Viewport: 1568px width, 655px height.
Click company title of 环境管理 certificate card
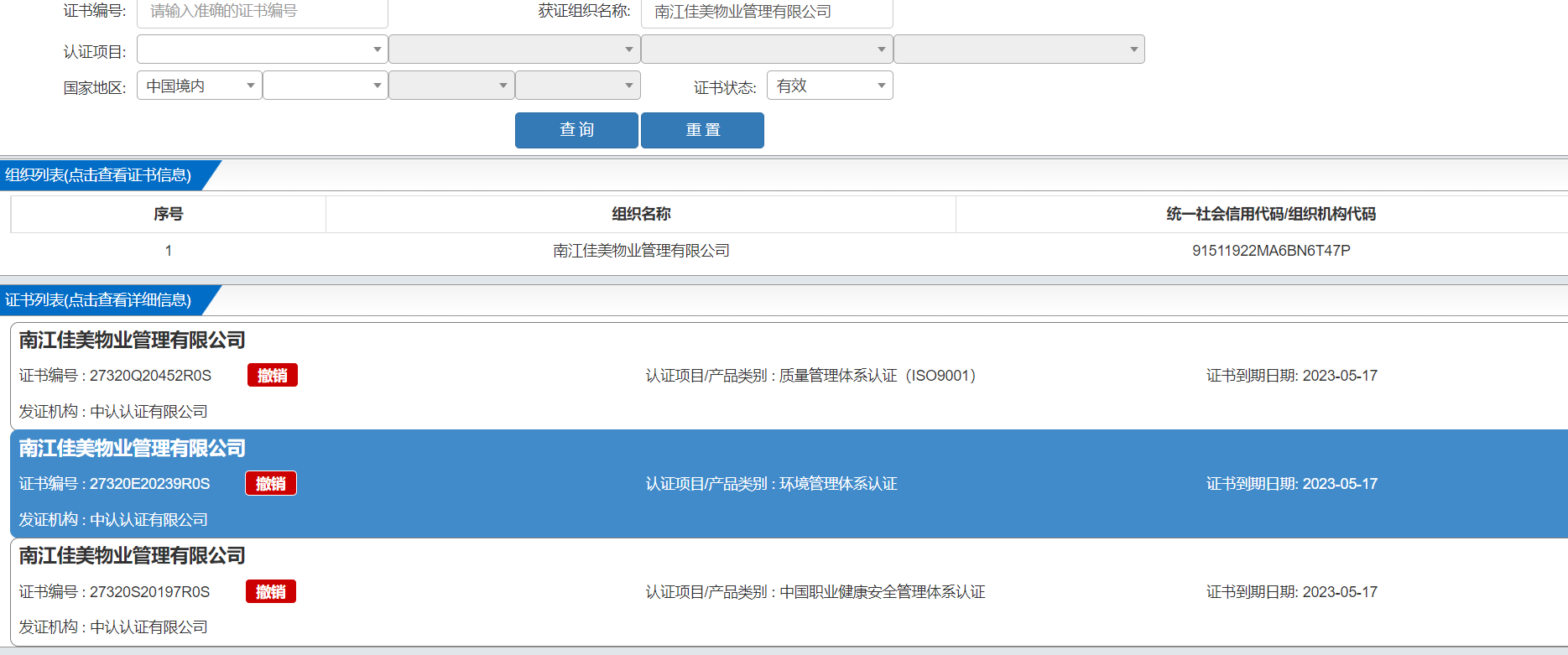133,449
